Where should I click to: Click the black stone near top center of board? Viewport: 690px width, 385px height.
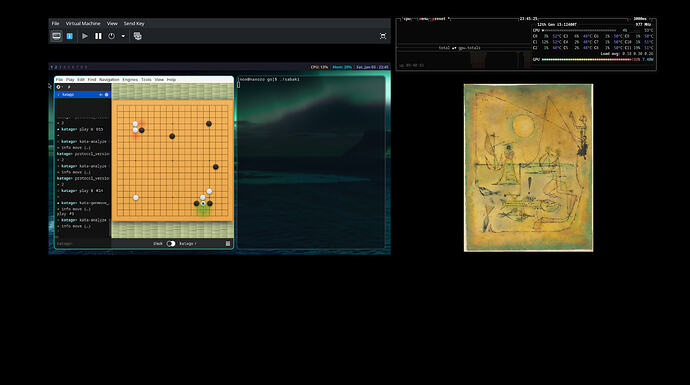172,136
